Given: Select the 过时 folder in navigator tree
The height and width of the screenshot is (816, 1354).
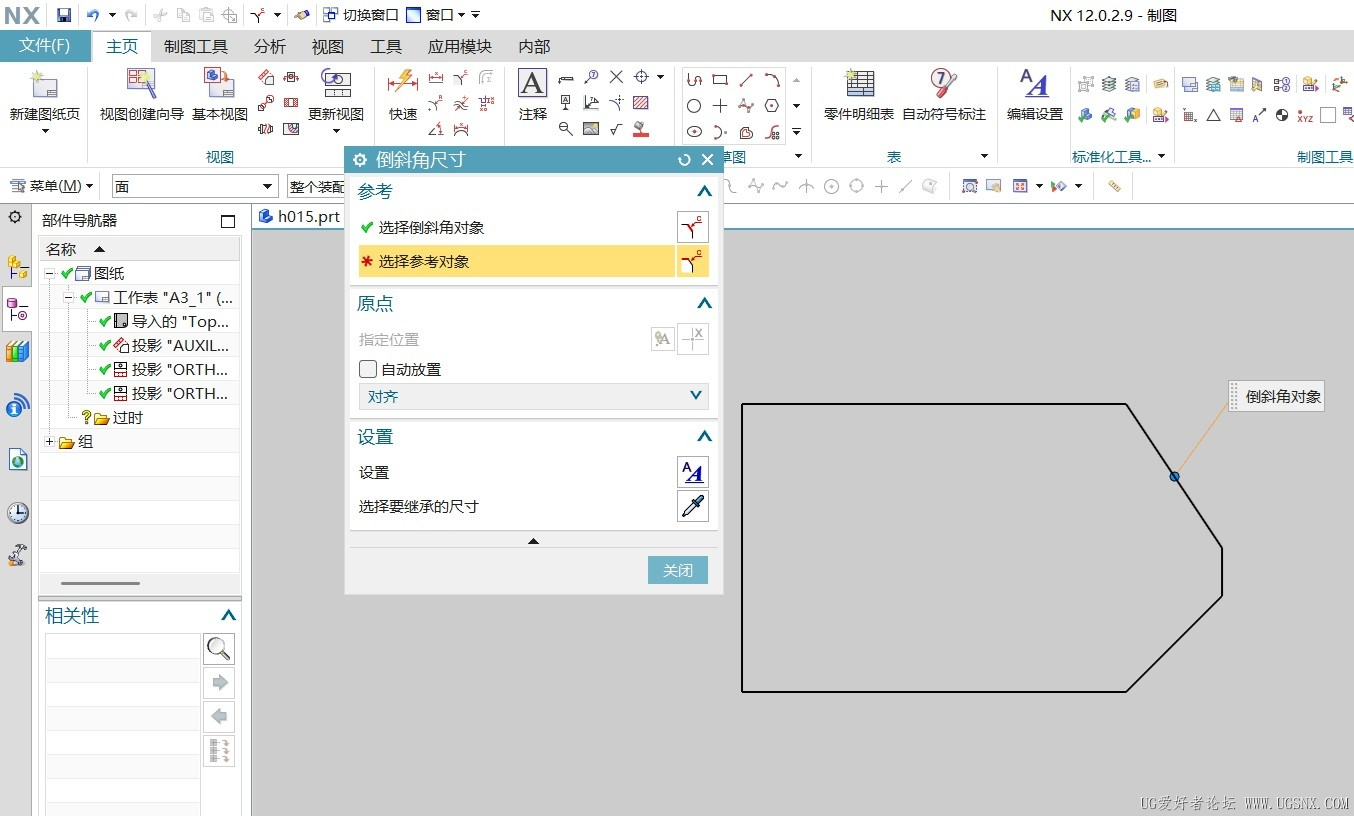Looking at the screenshot, I should tap(127, 418).
